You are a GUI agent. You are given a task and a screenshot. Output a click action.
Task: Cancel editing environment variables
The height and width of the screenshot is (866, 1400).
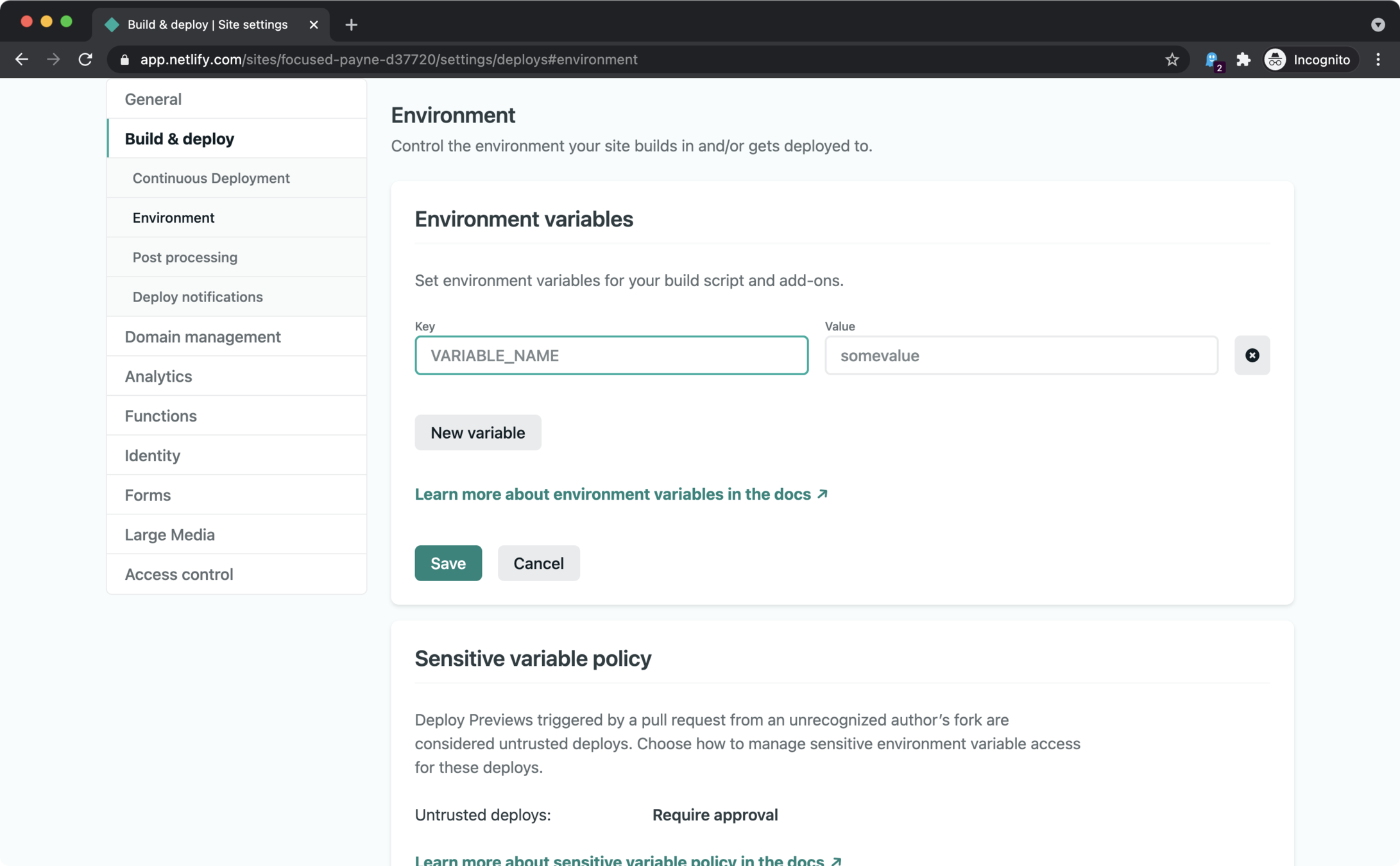point(538,563)
